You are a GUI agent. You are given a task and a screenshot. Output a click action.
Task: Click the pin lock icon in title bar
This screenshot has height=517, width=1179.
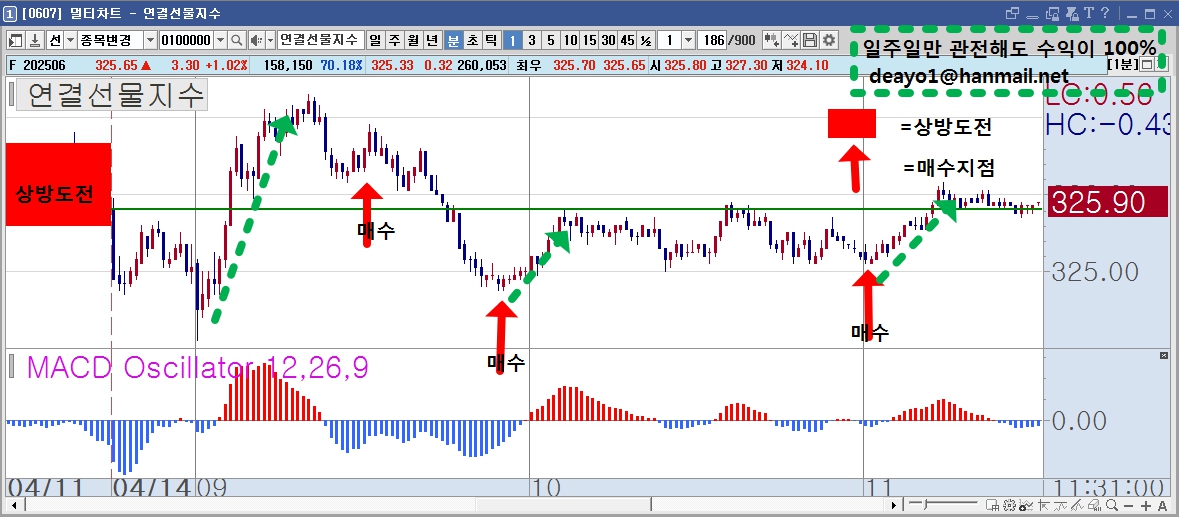[1072, 14]
